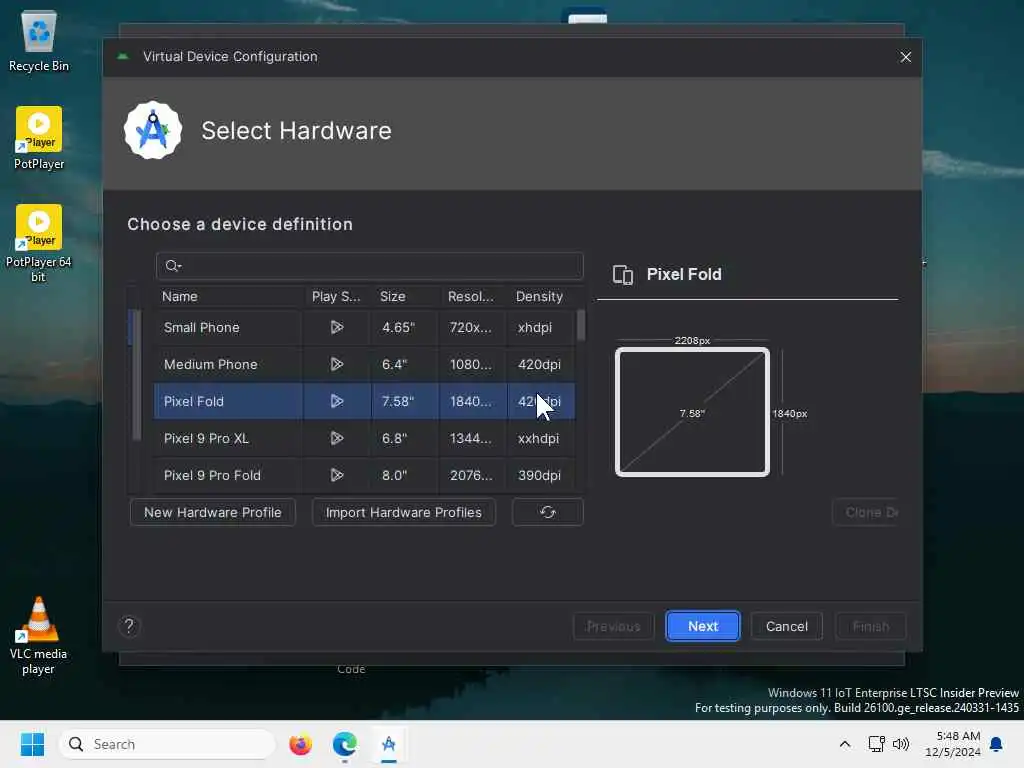1024x768 pixels.
Task: Click the device category list scrollbar
Action: tap(136, 375)
